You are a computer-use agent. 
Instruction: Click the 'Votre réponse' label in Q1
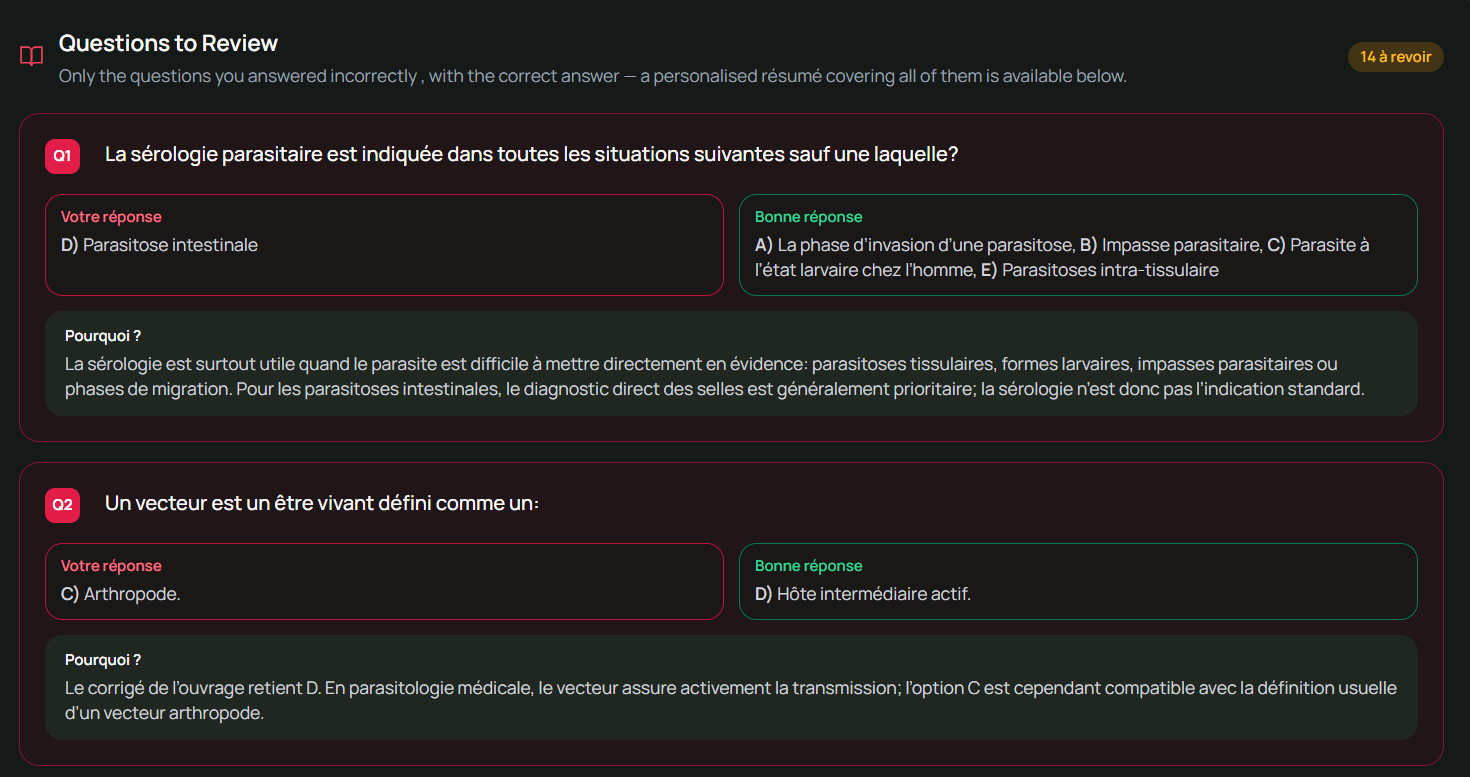111,217
